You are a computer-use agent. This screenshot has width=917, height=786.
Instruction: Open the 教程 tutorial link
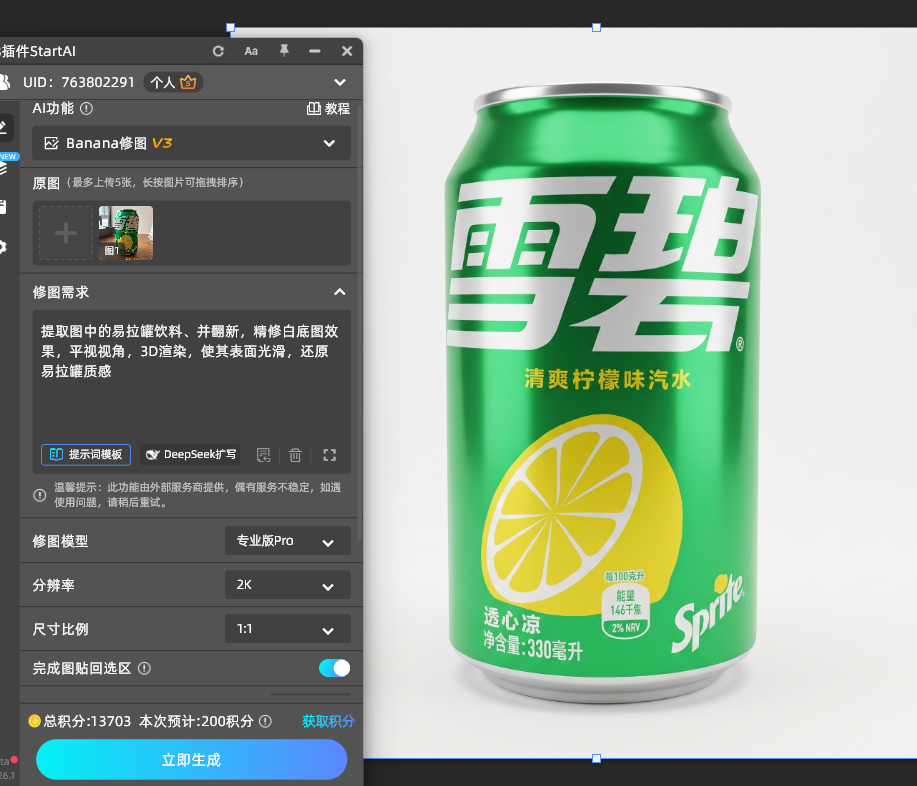click(329, 109)
